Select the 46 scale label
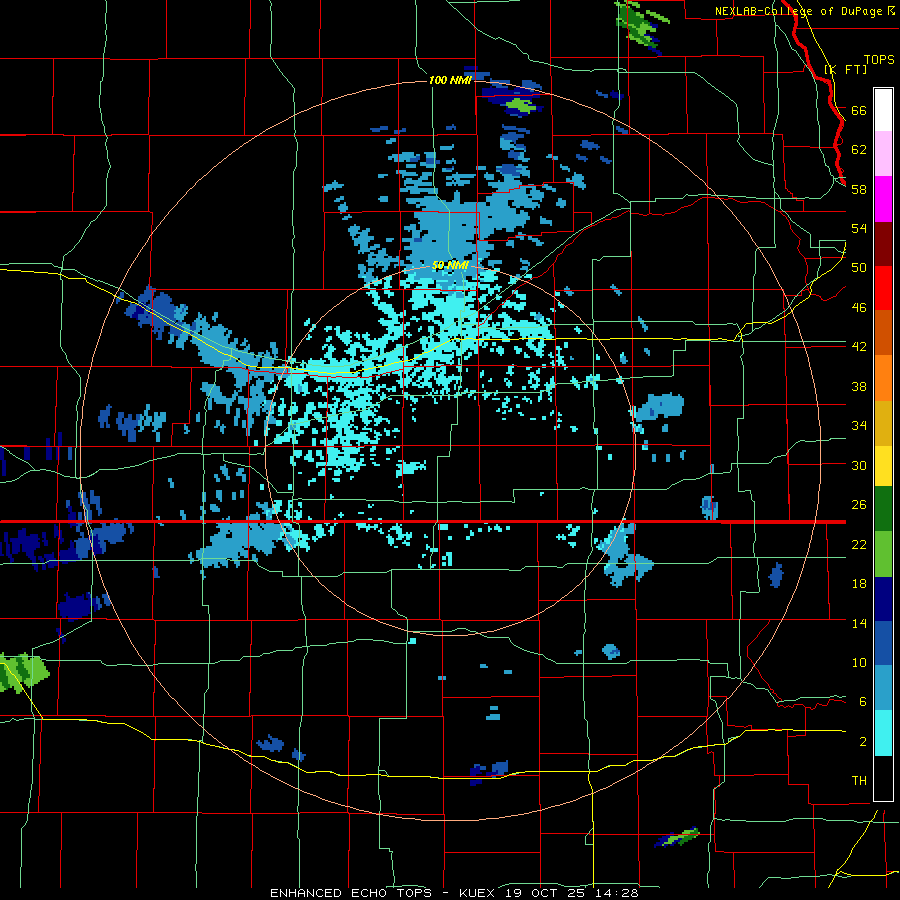 (859, 307)
